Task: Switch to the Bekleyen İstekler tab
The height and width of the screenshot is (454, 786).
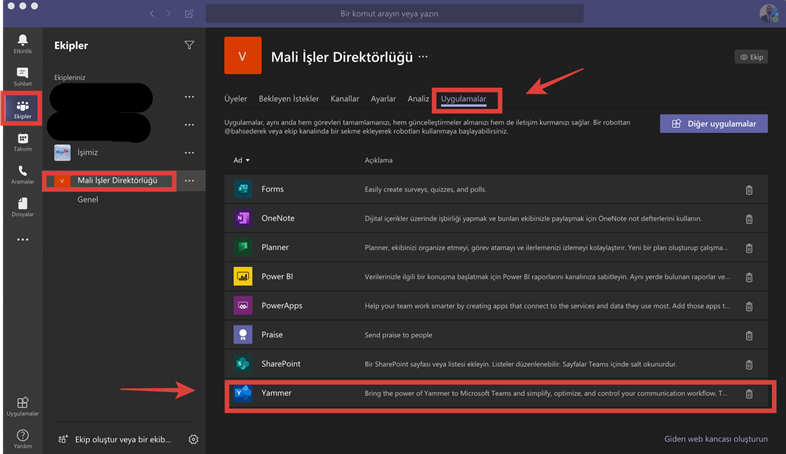Action: click(289, 99)
